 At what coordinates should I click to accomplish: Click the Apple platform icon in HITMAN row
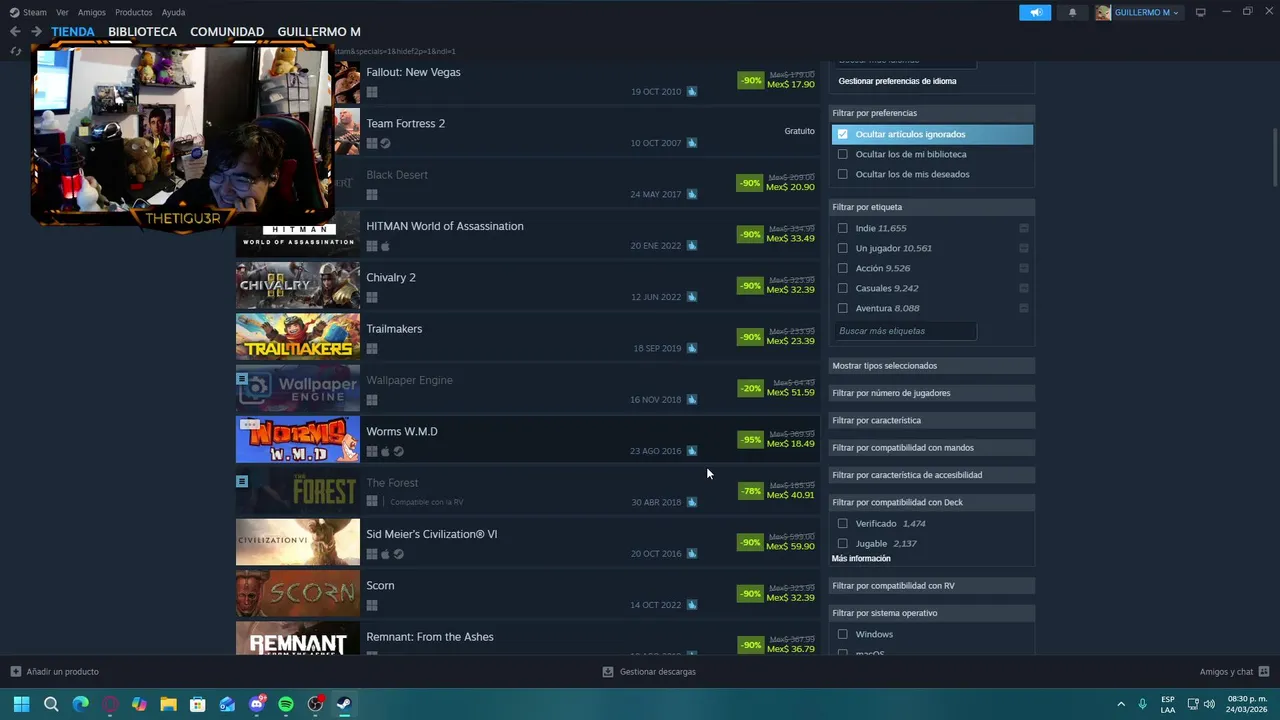point(385,246)
